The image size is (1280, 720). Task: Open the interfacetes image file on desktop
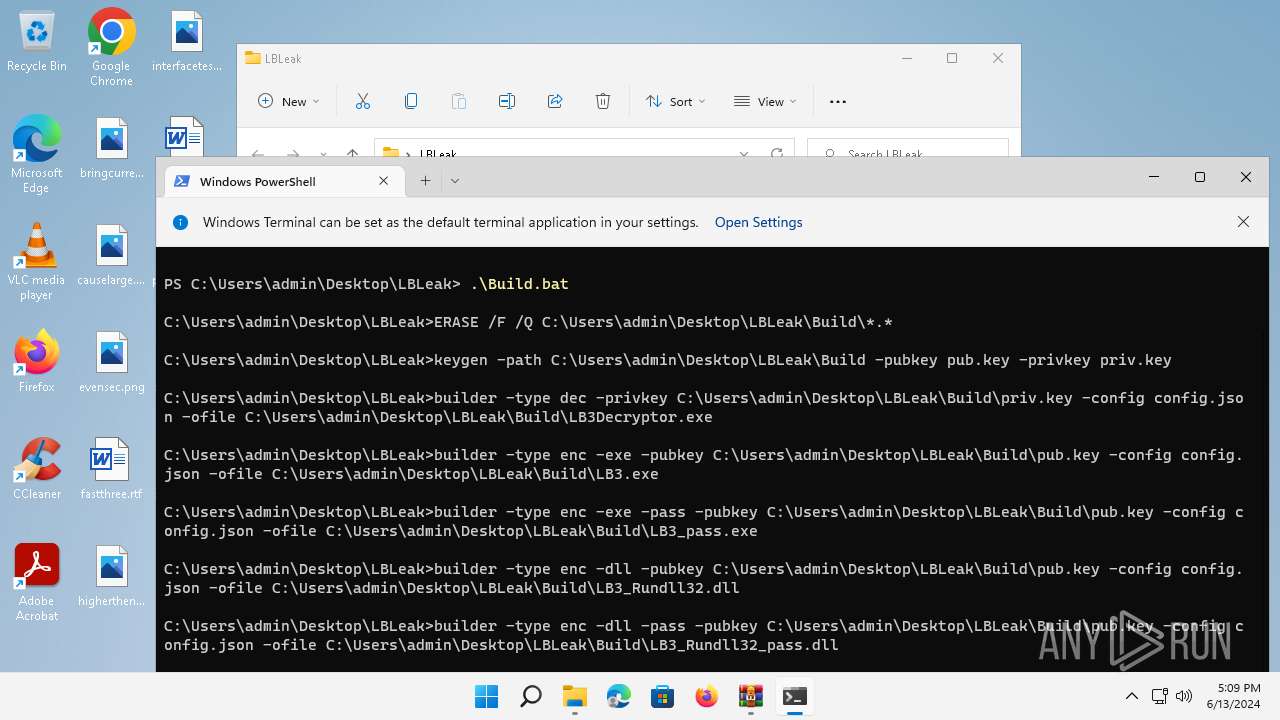click(187, 42)
